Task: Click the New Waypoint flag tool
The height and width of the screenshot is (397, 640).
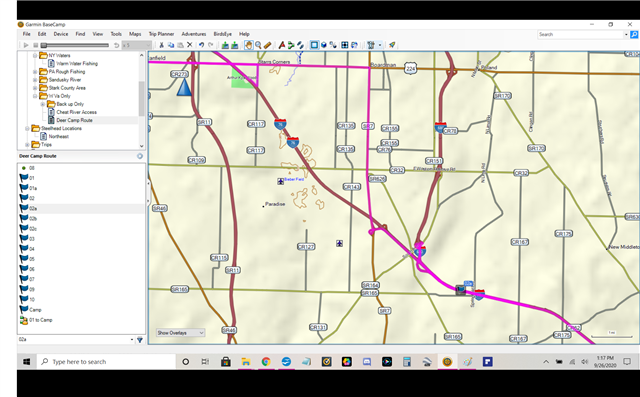Action: tap(282, 45)
